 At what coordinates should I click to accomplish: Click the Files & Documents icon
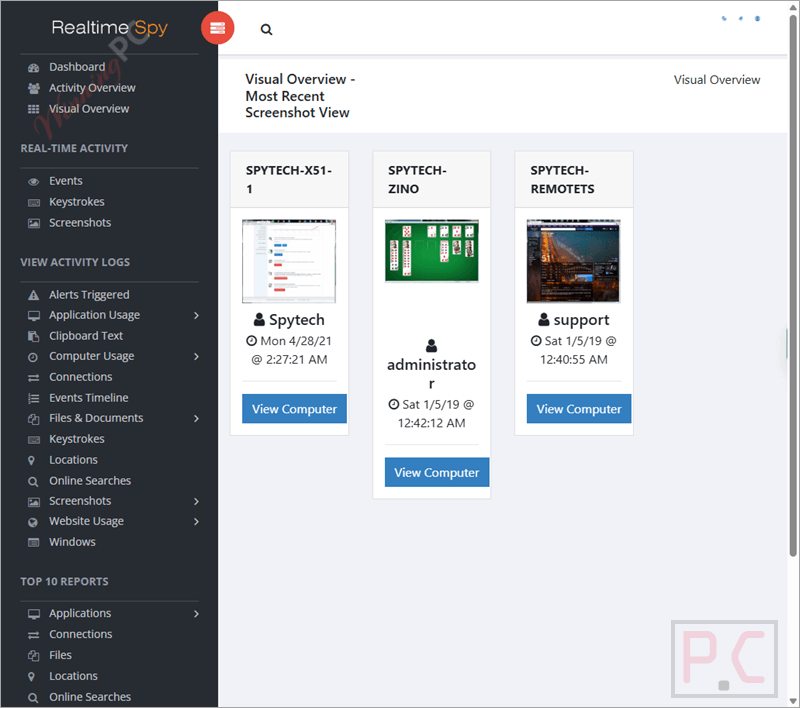pyautogui.click(x=34, y=419)
